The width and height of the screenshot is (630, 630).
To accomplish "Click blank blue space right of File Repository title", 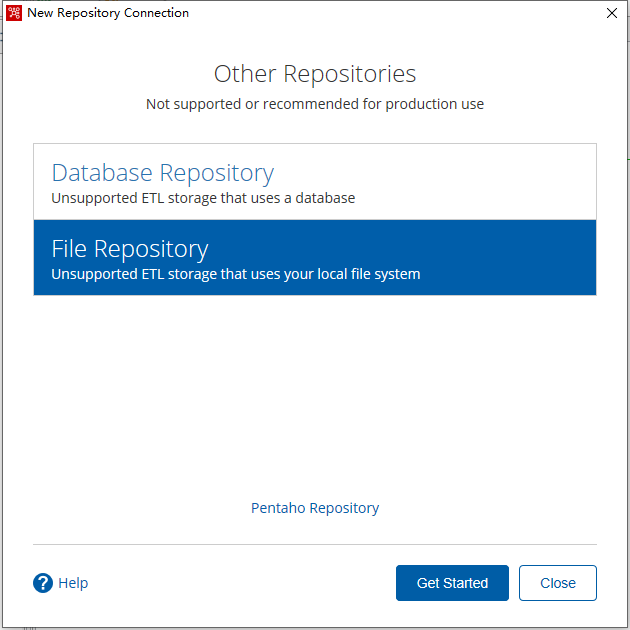I will pos(402,249).
